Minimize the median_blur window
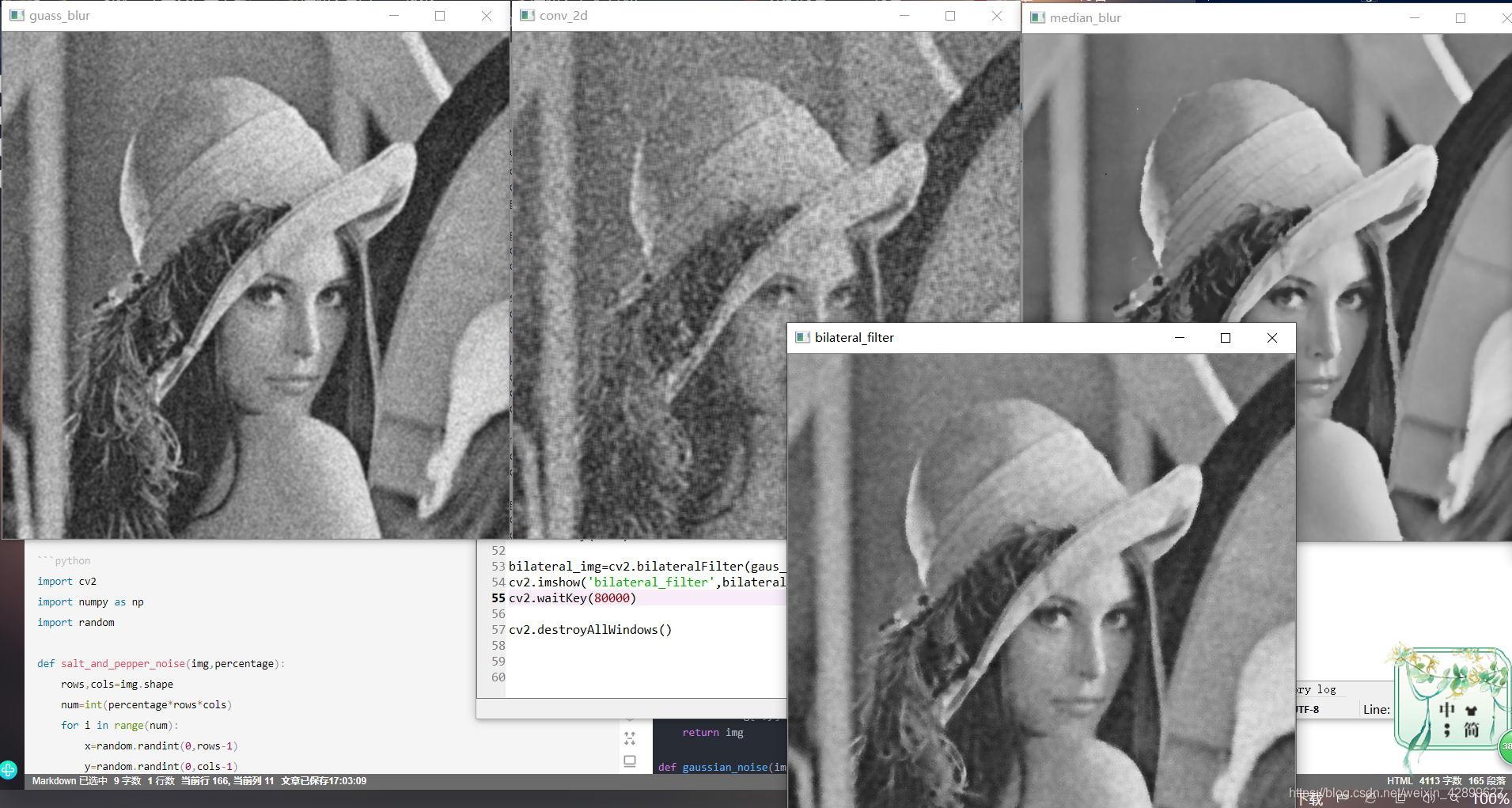This screenshot has width=1512, height=808. 1414,17
